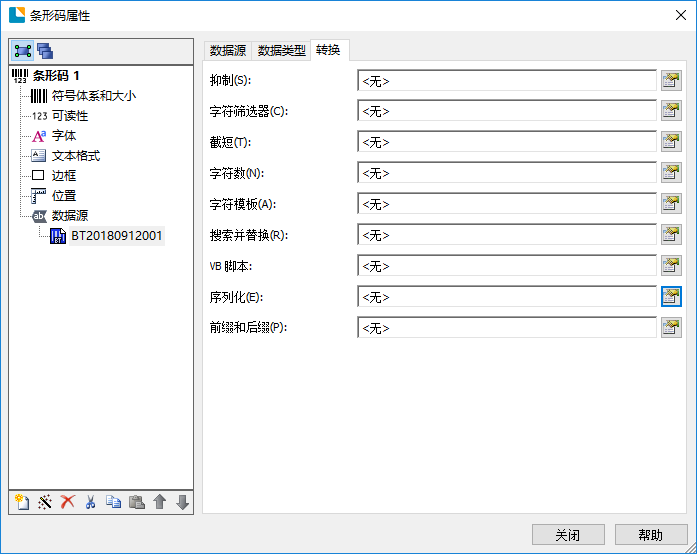This screenshot has height=554, width=697.
Task: Open the 抑制 edit button
Action: [x=671, y=80]
